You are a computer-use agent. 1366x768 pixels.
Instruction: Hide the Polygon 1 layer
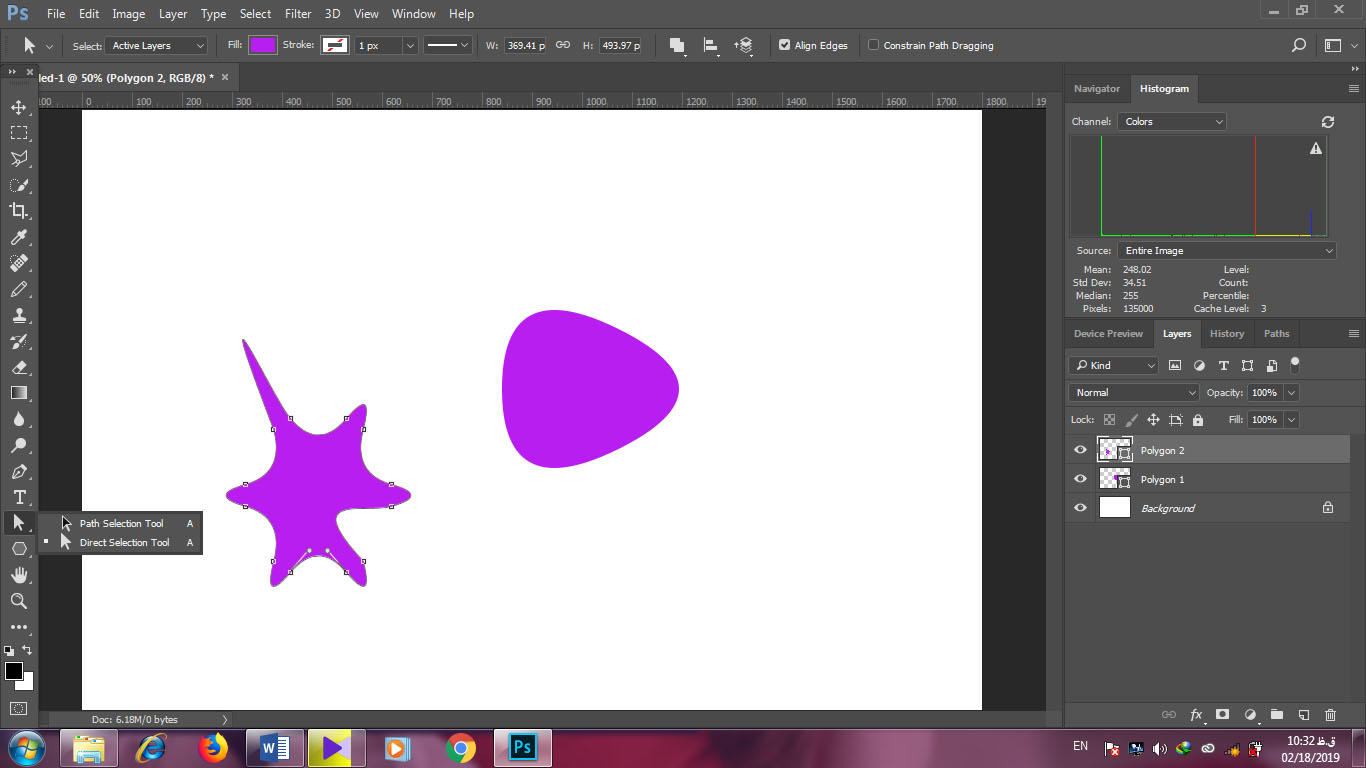1080,479
